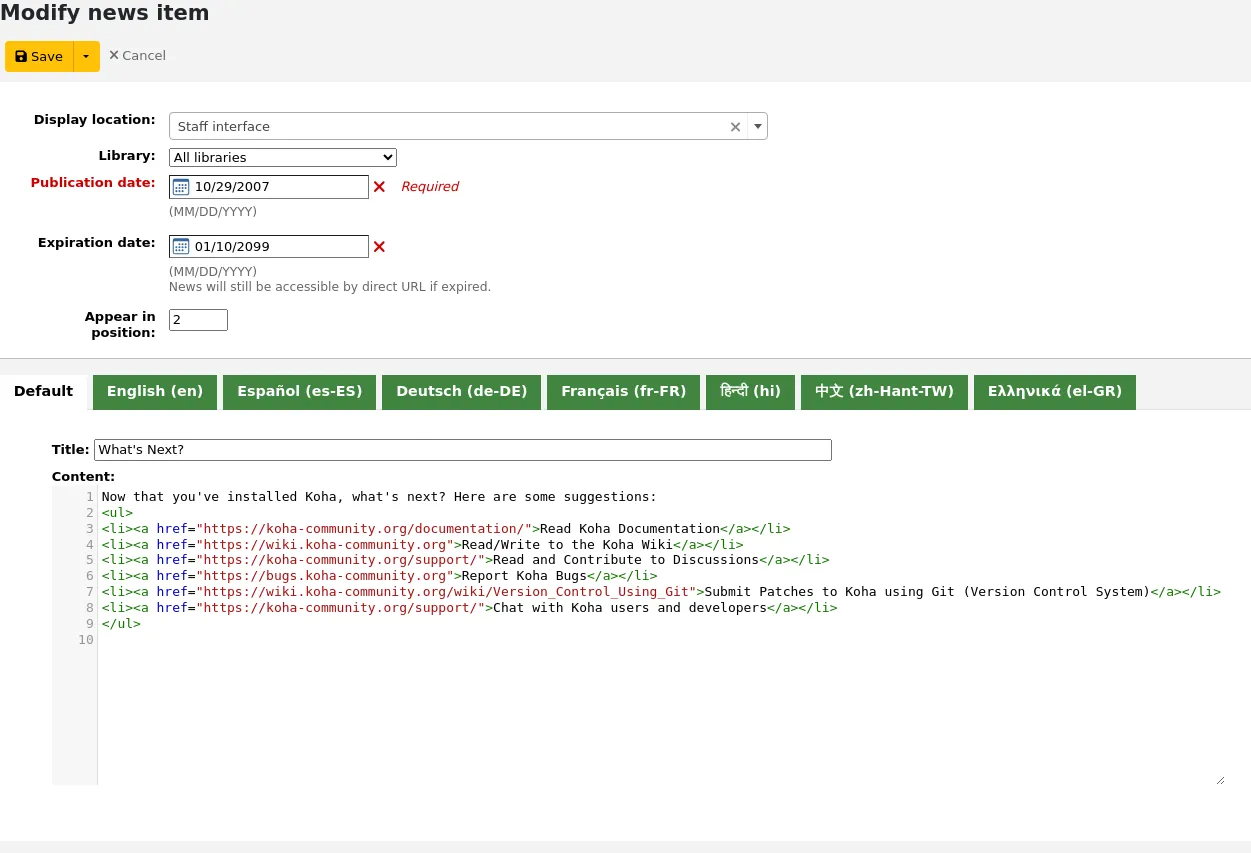This screenshot has width=1251, height=853.
Task: Click 'Read/Write to the Koha Wiki' text
Action: tap(567, 545)
